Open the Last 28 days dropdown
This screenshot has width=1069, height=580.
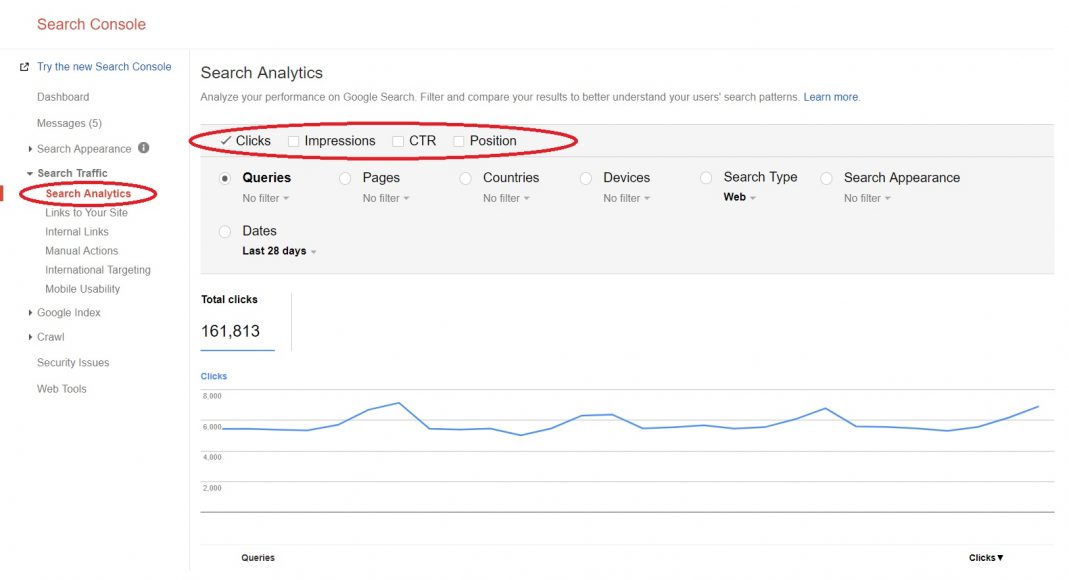[279, 251]
